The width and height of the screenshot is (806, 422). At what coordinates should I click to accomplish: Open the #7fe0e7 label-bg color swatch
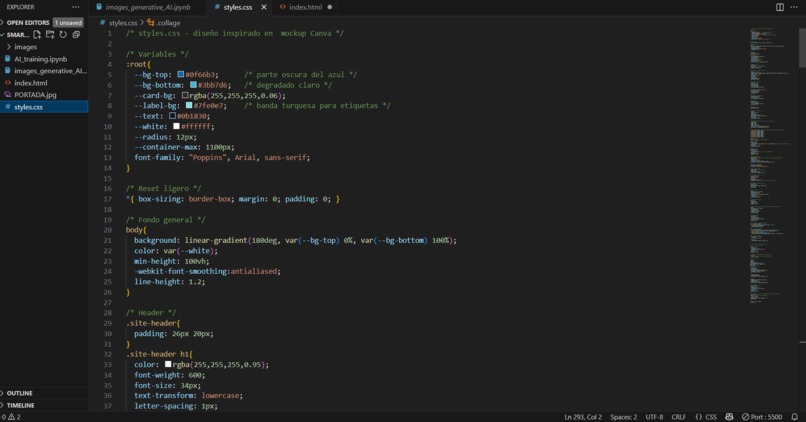click(x=189, y=105)
